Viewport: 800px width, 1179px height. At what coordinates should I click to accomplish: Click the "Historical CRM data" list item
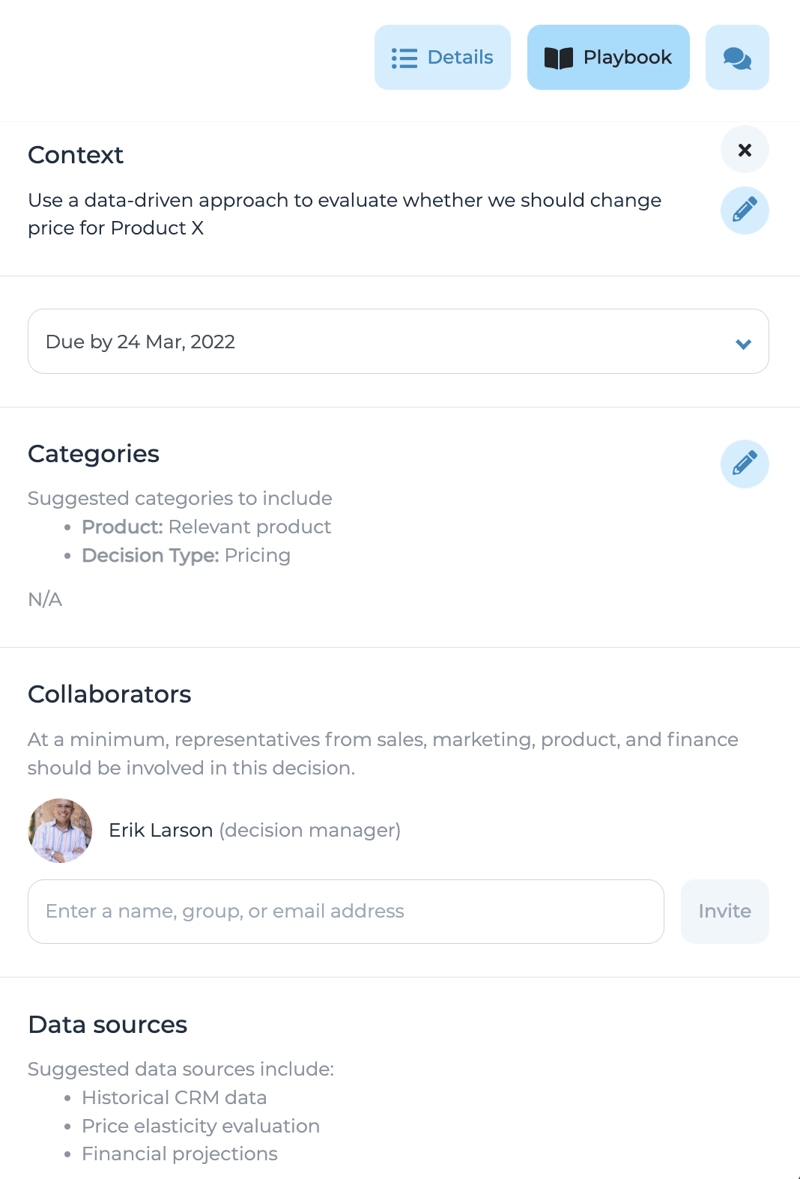pyautogui.click(x=174, y=1097)
